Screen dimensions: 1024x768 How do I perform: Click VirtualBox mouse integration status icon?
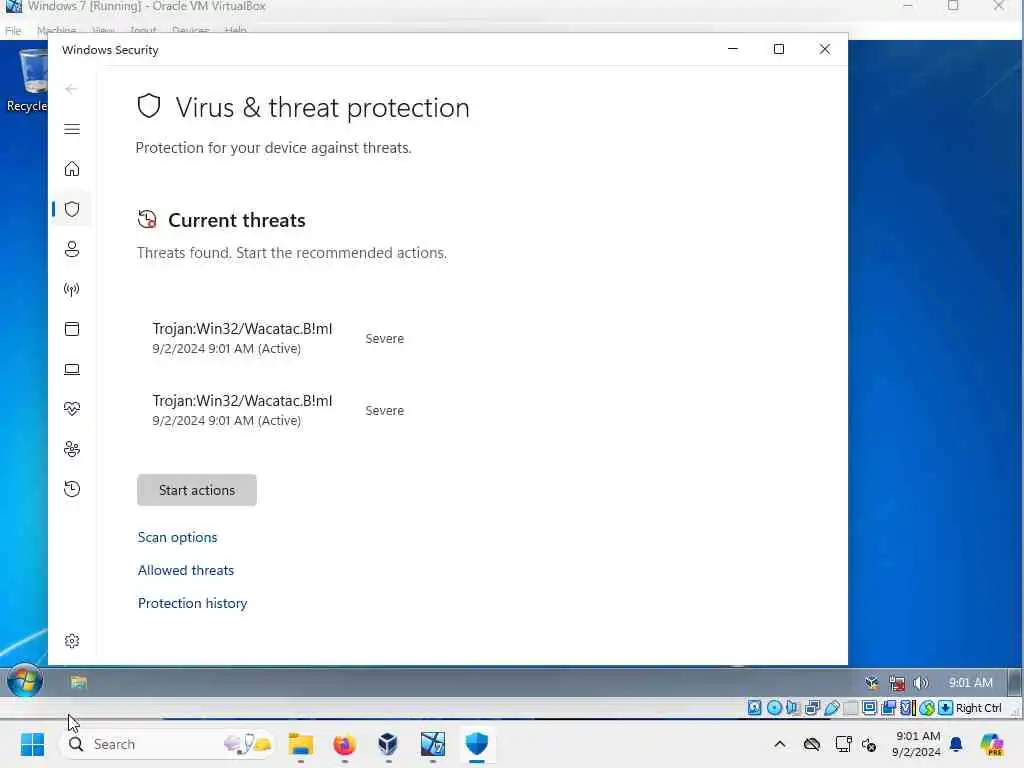click(x=927, y=708)
